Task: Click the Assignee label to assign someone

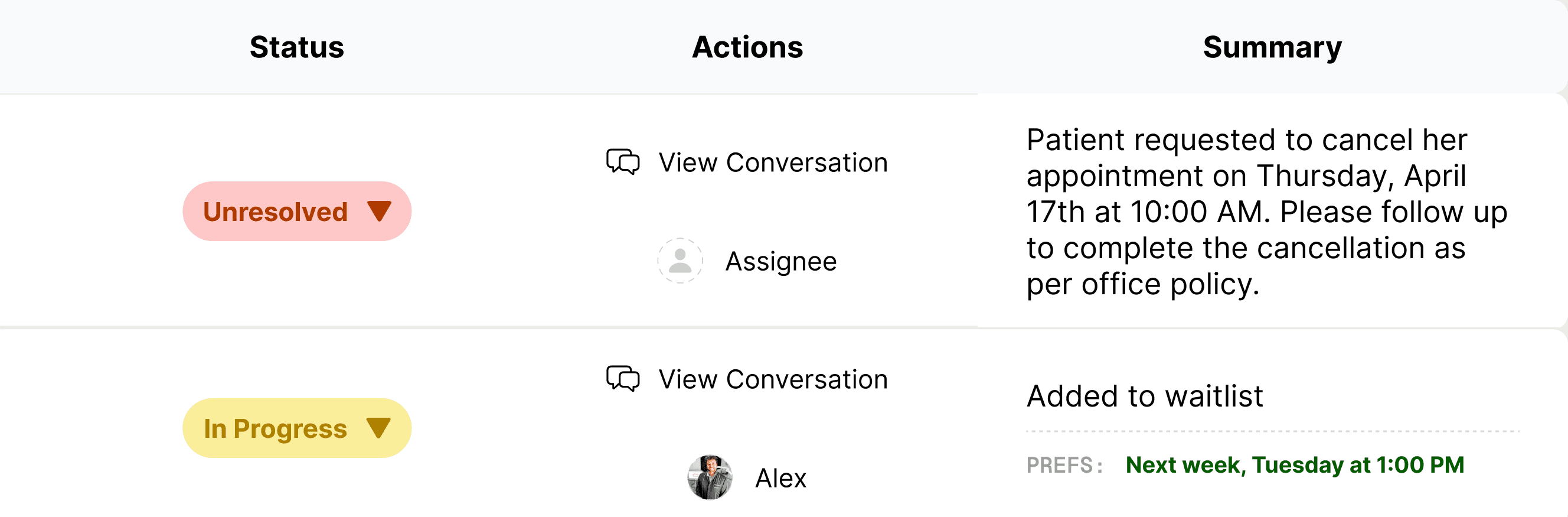Action: [781, 261]
